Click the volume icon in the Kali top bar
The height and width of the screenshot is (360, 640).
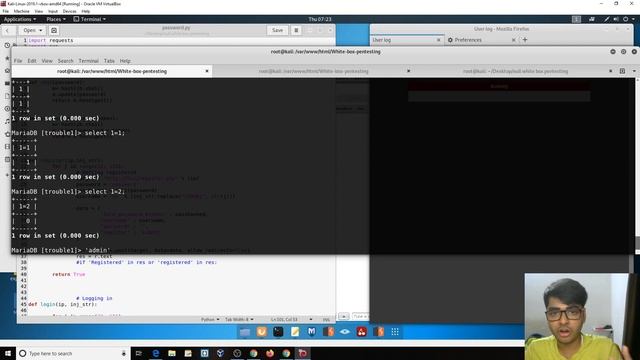tap(616, 19)
